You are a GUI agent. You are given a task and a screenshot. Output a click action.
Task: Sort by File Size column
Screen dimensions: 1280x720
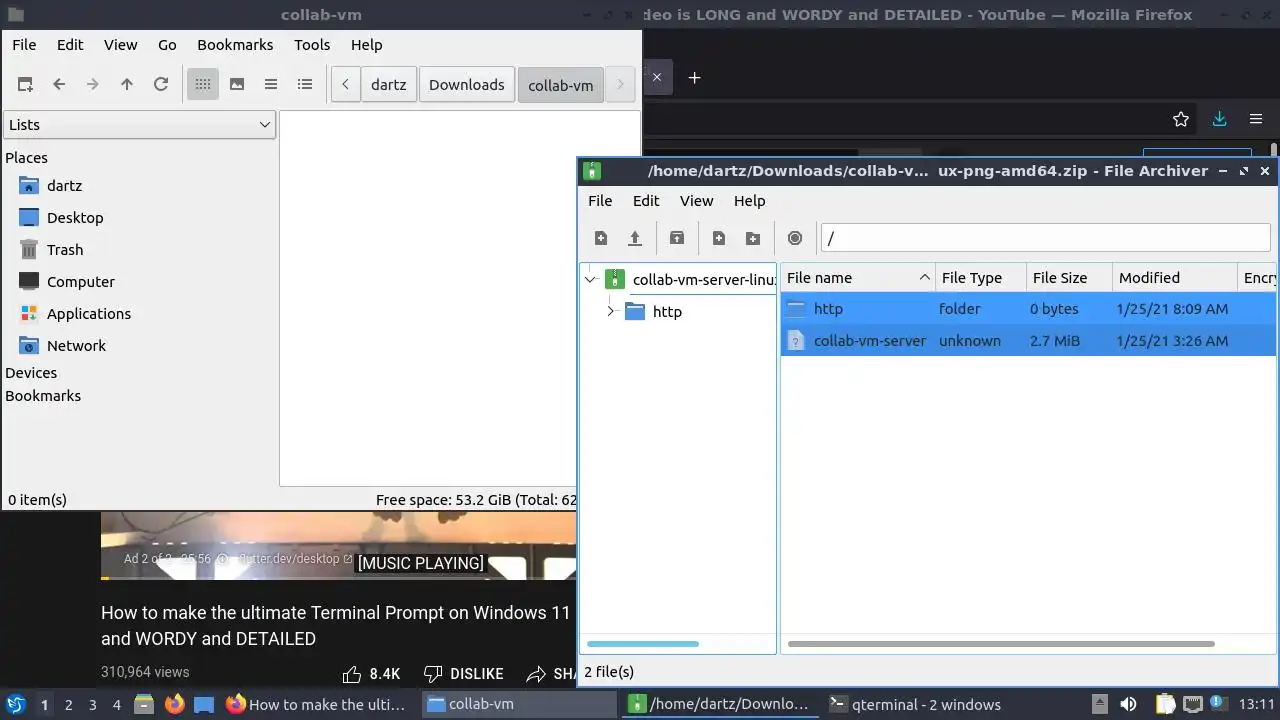pyautogui.click(x=1070, y=278)
